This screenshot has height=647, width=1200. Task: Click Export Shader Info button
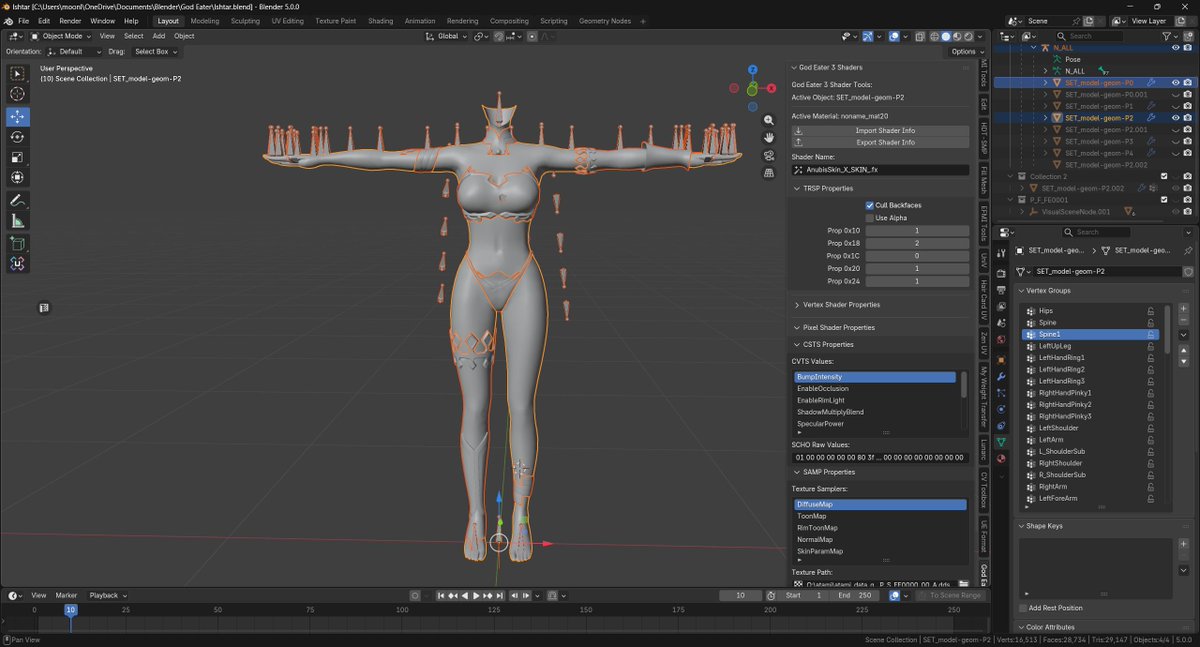pos(880,142)
